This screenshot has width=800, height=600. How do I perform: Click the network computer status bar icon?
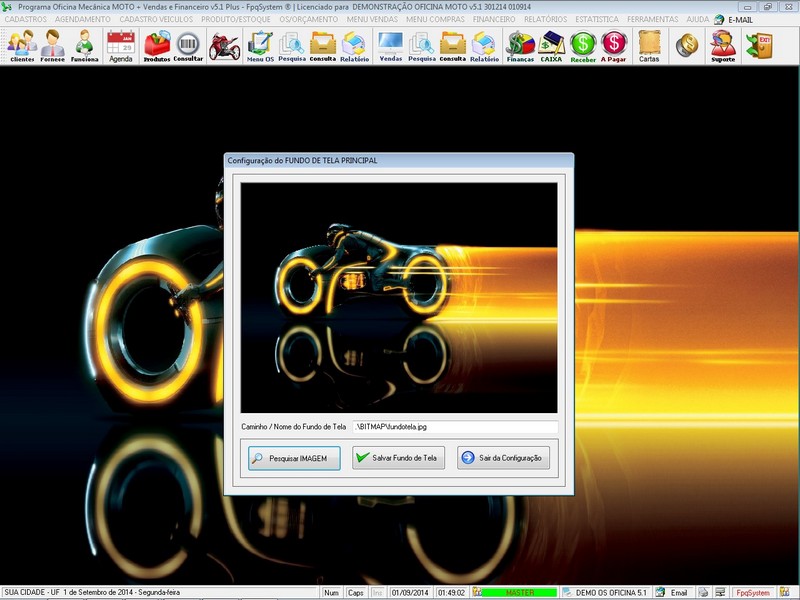click(720, 592)
